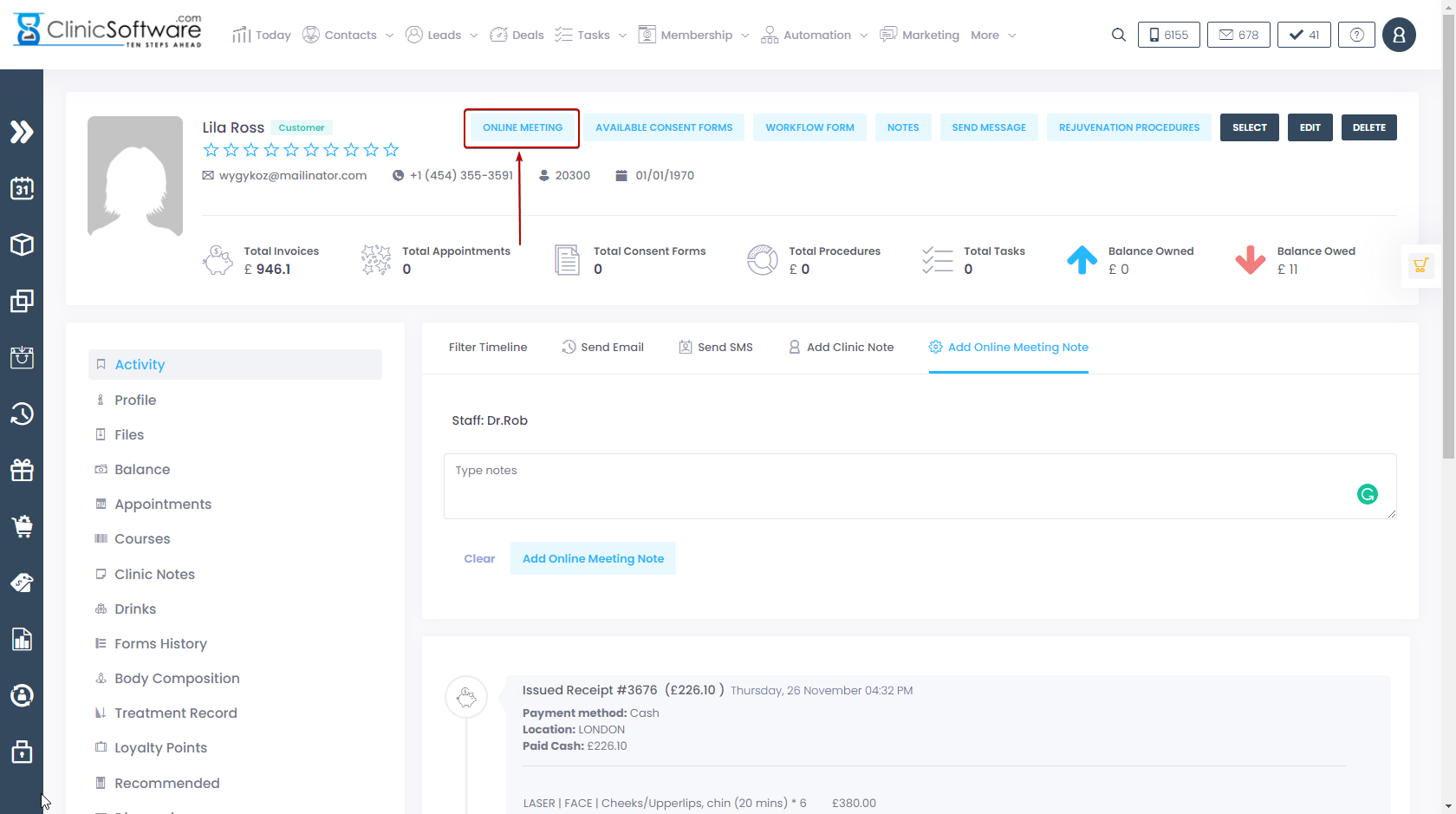Image resolution: width=1456 pixels, height=814 pixels.
Task: Click the help question mark icon
Action: click(x=1356, y=35)
